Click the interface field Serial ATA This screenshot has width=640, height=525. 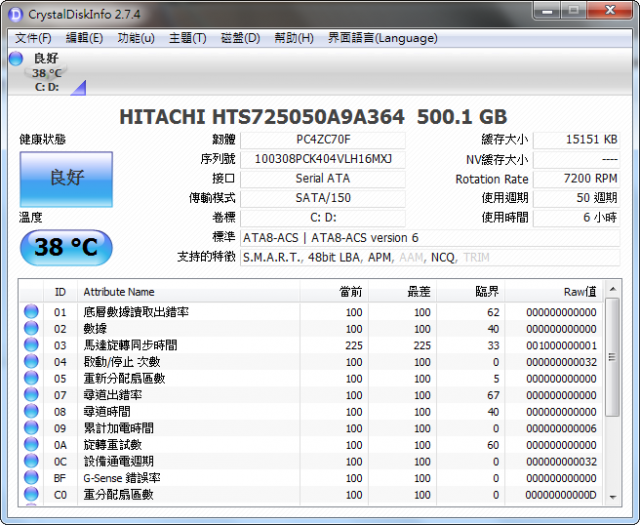pos(323,178)
